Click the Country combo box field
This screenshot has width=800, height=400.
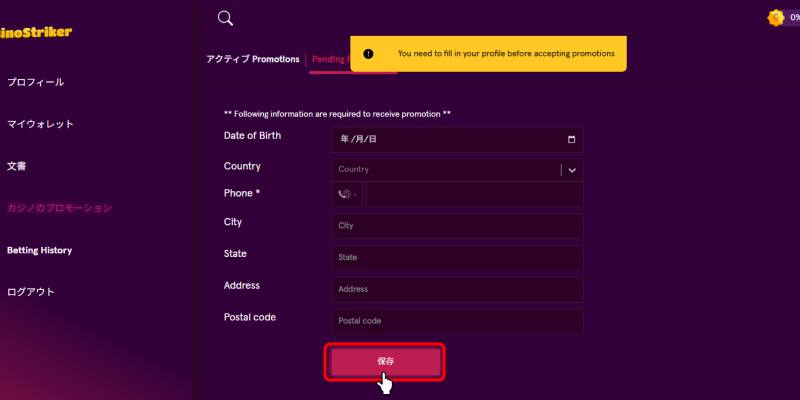pyautogui.click(x=458, y=170)
